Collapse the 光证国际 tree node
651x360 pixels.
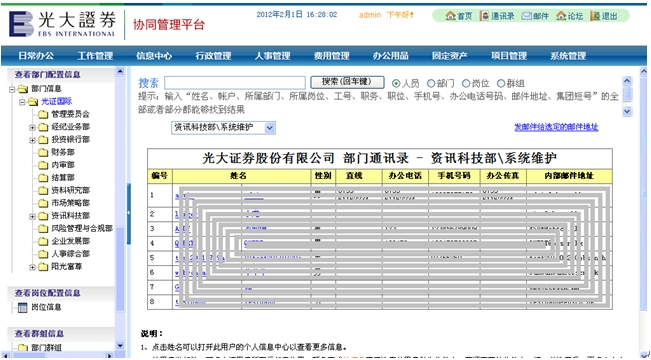click(22, 102)
